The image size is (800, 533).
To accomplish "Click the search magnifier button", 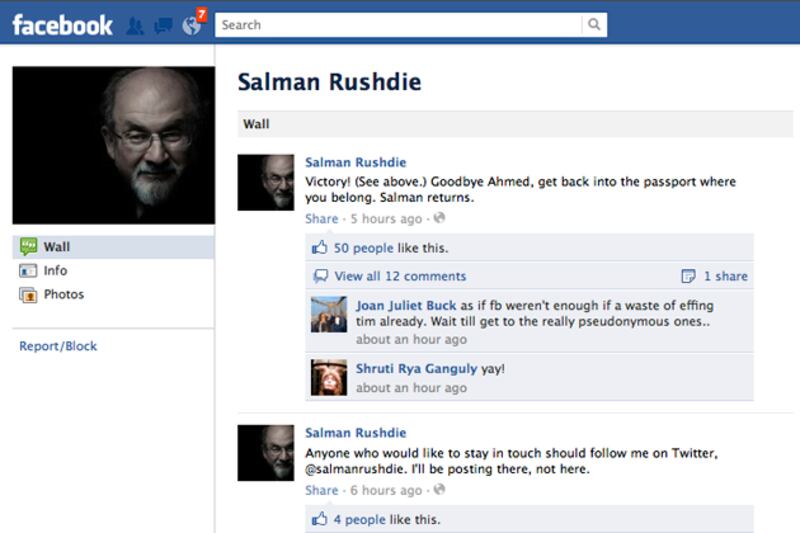I will coord(594,24).
